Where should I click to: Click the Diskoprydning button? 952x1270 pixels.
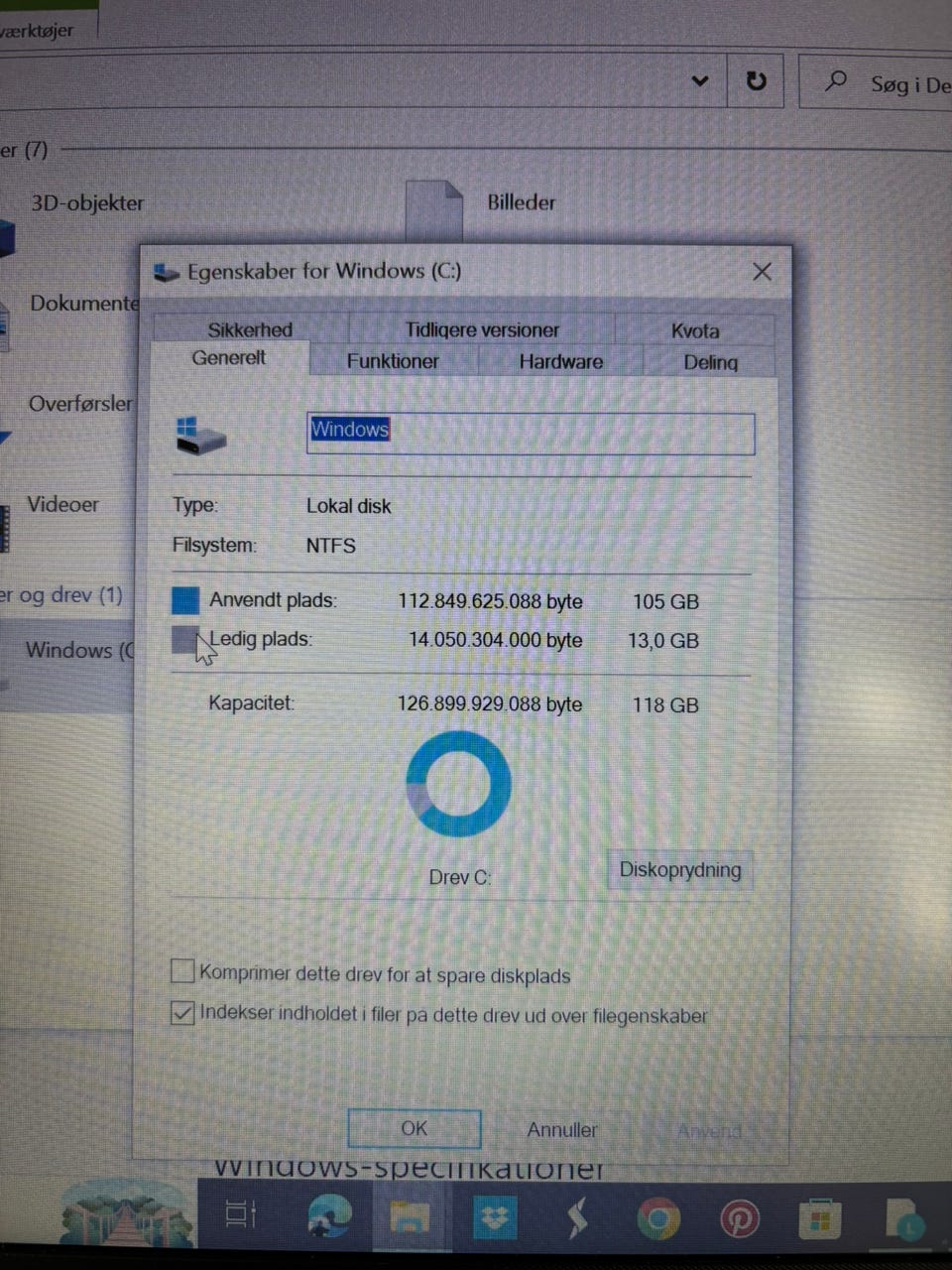pyautogui.click(x=680, y=870)
